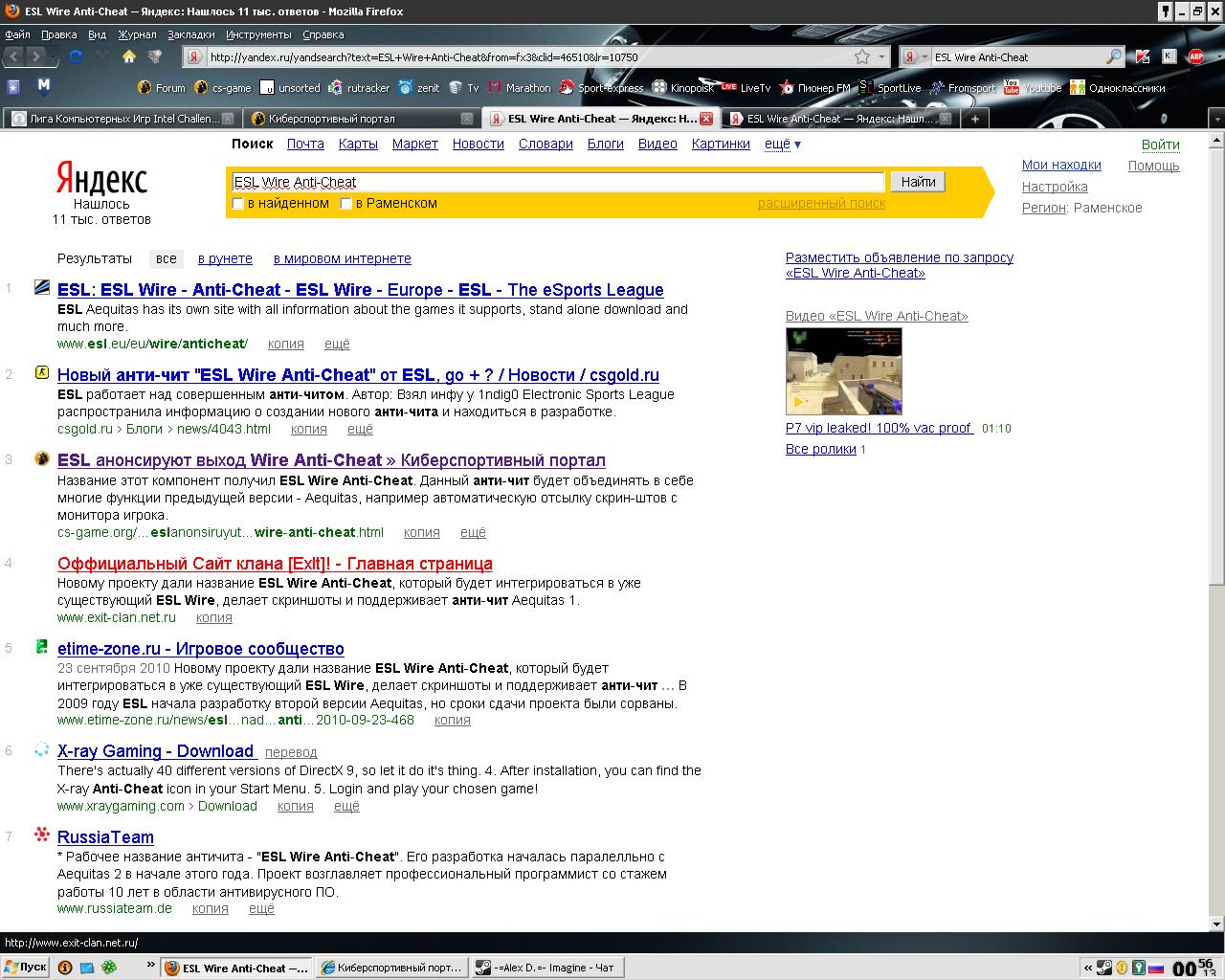Click the Yandex search query field
The image size is (1225, 980).
point(558,182)
